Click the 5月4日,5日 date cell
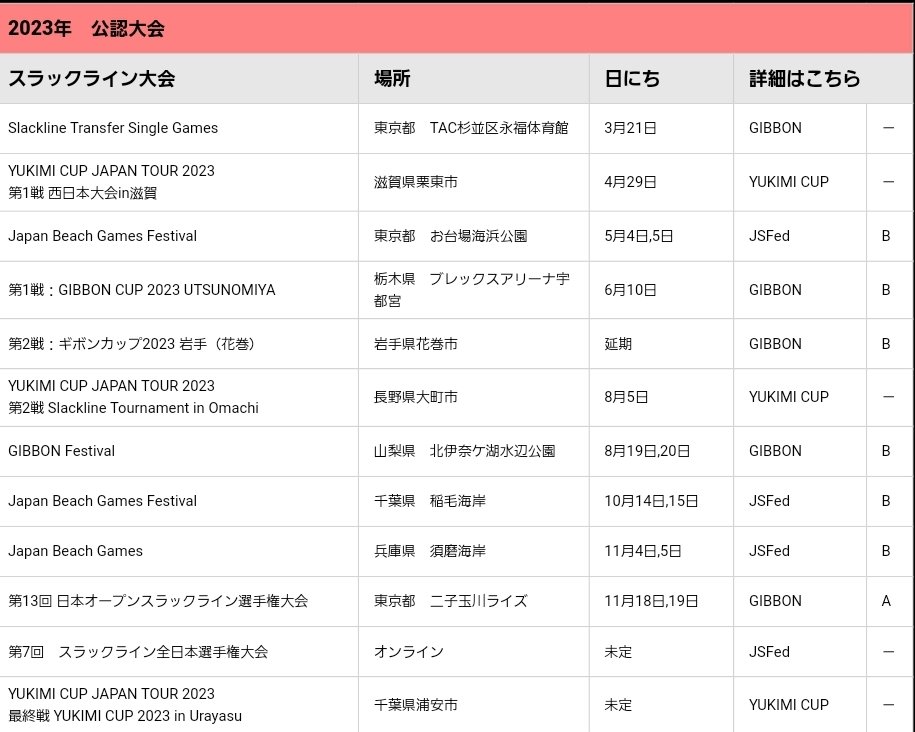 pos(639,236)
